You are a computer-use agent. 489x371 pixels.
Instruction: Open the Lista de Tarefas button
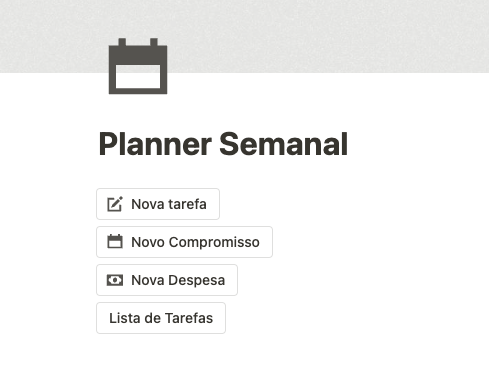pos(161,318)
